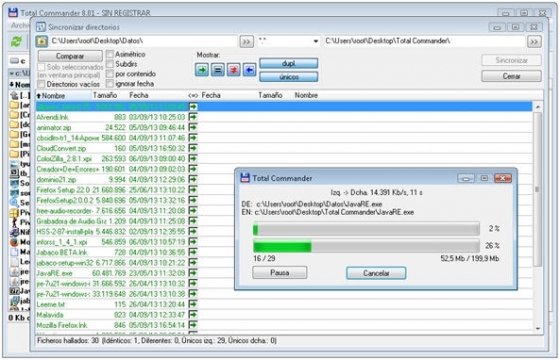Click the Comparar button
This screenshot has width=560, height=360.
70,56
